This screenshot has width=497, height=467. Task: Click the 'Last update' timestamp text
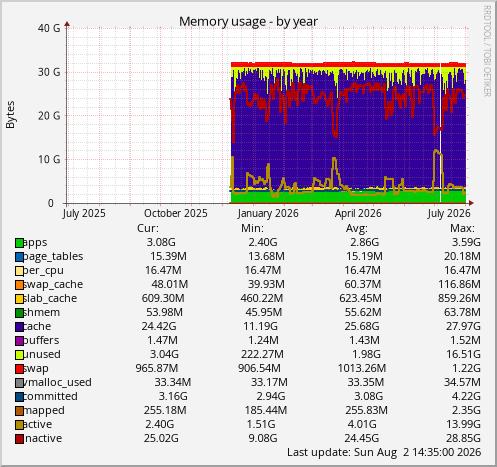pos(384,452)
